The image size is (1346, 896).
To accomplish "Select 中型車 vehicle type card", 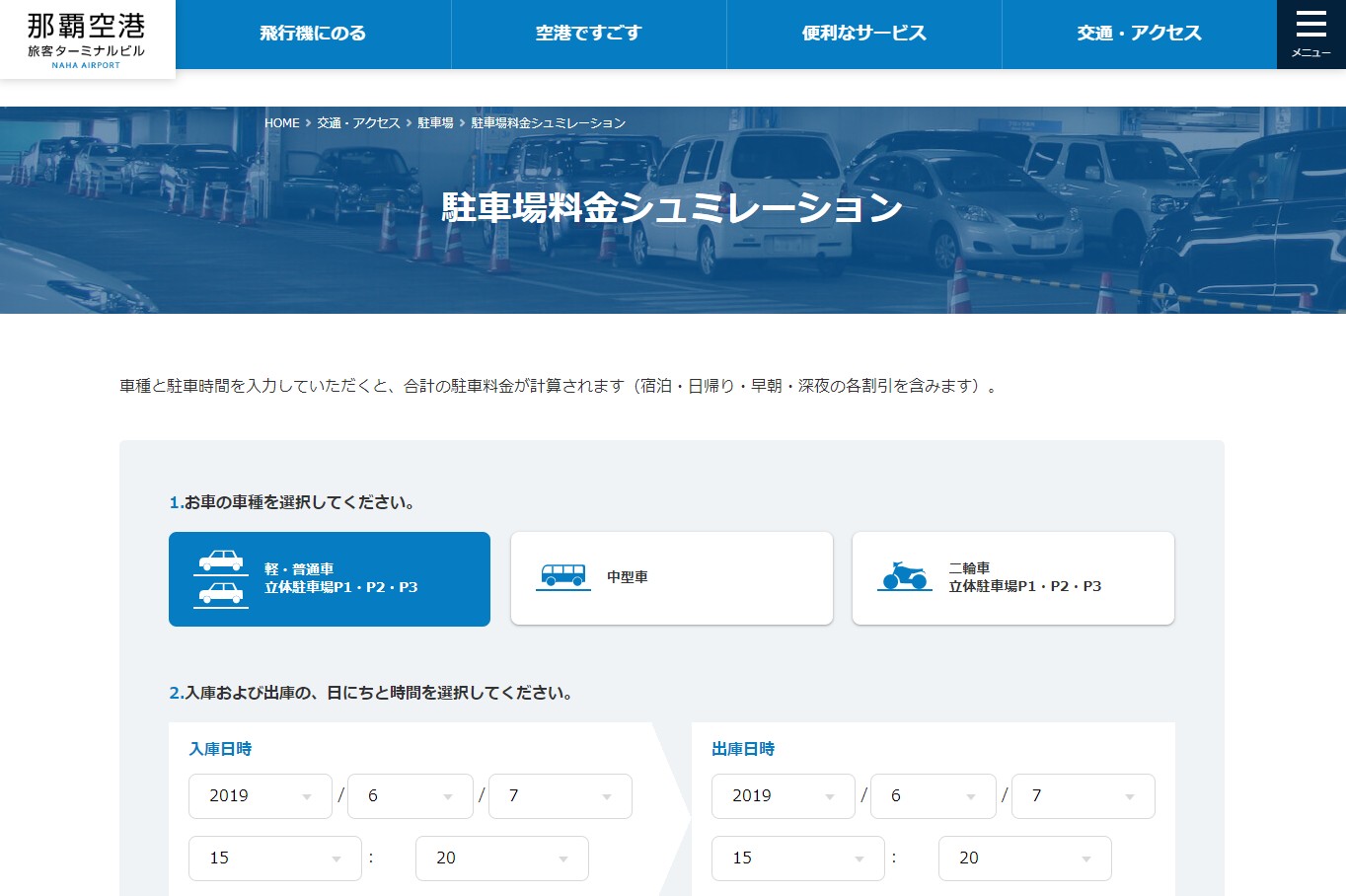I will tap(672, 578).
